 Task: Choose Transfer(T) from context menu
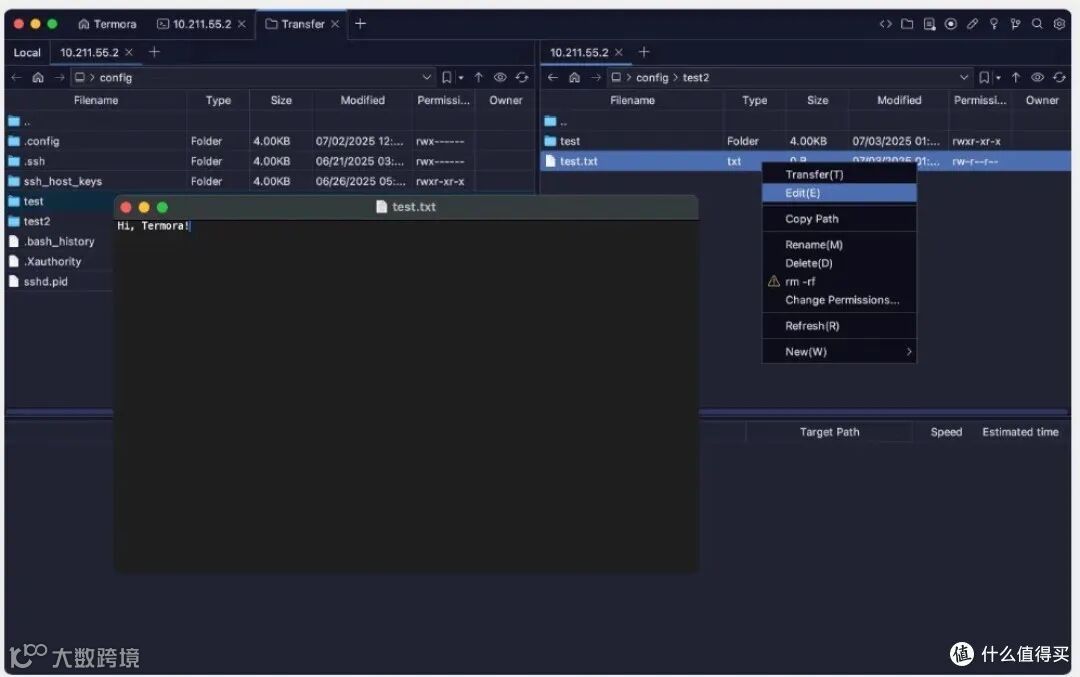click(x=839, y=175)
